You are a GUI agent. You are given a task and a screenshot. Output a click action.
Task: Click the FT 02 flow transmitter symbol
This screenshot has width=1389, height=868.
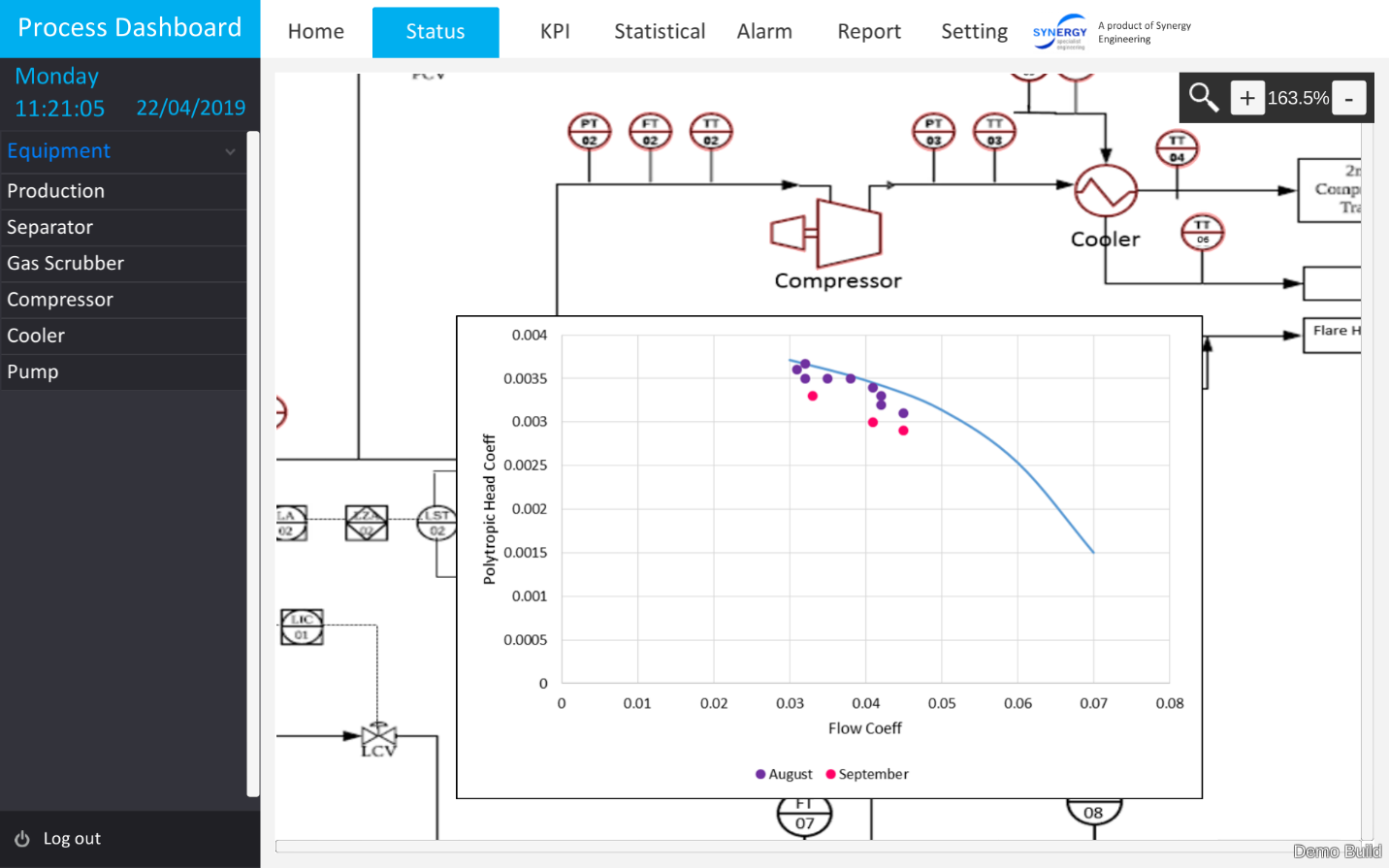click(x=650, y=132)
